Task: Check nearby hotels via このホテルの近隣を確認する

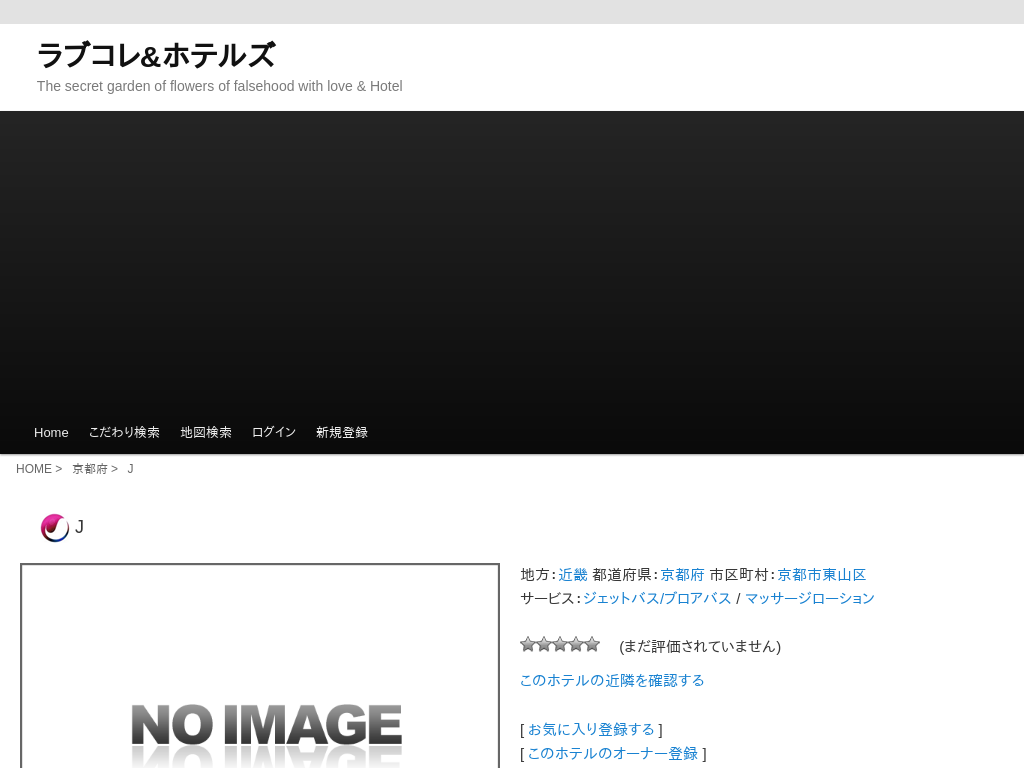Action: click(x=612, y=680)
